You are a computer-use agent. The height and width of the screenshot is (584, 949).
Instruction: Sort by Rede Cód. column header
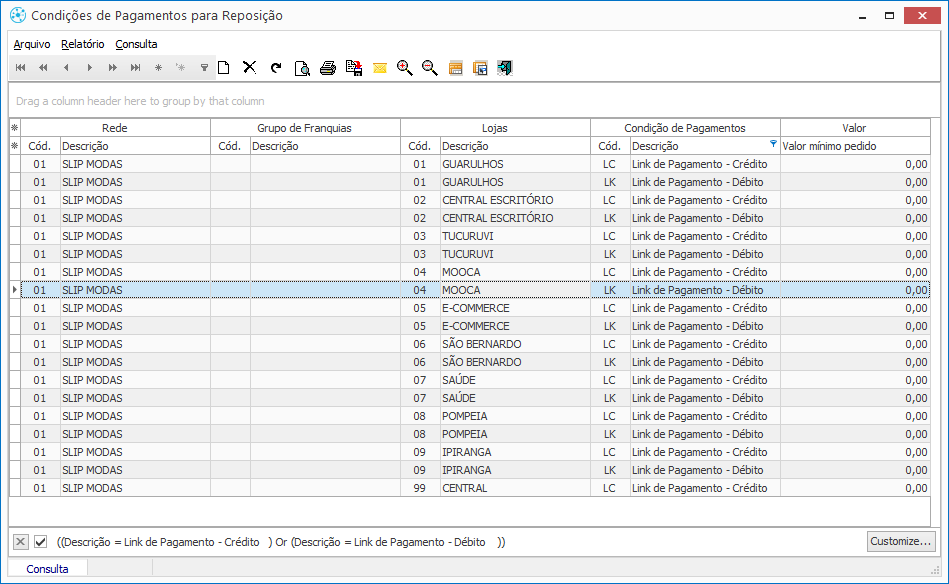(x=40, y=146)
